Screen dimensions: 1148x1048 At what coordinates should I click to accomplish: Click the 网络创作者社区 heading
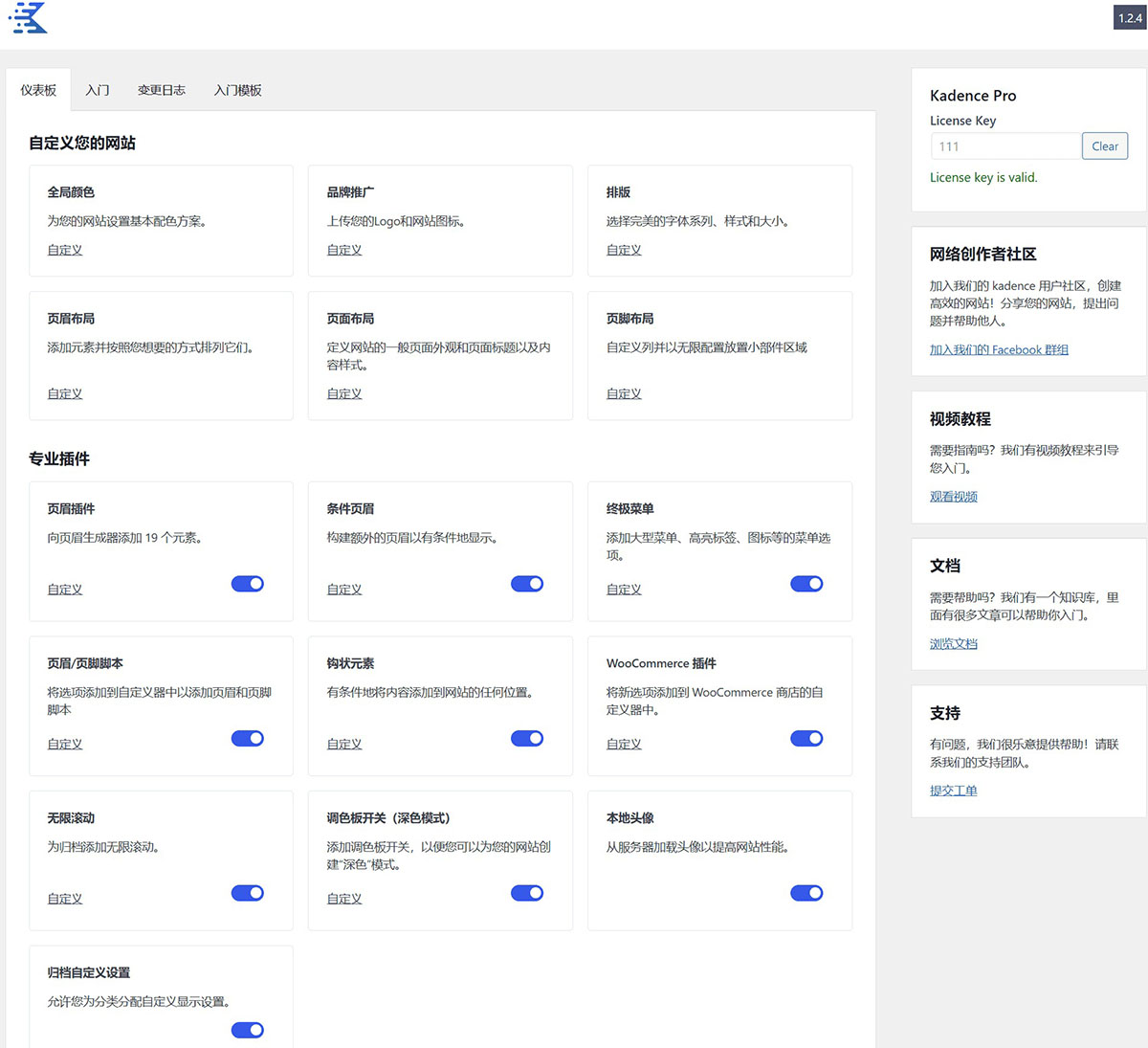click(983, 255)
